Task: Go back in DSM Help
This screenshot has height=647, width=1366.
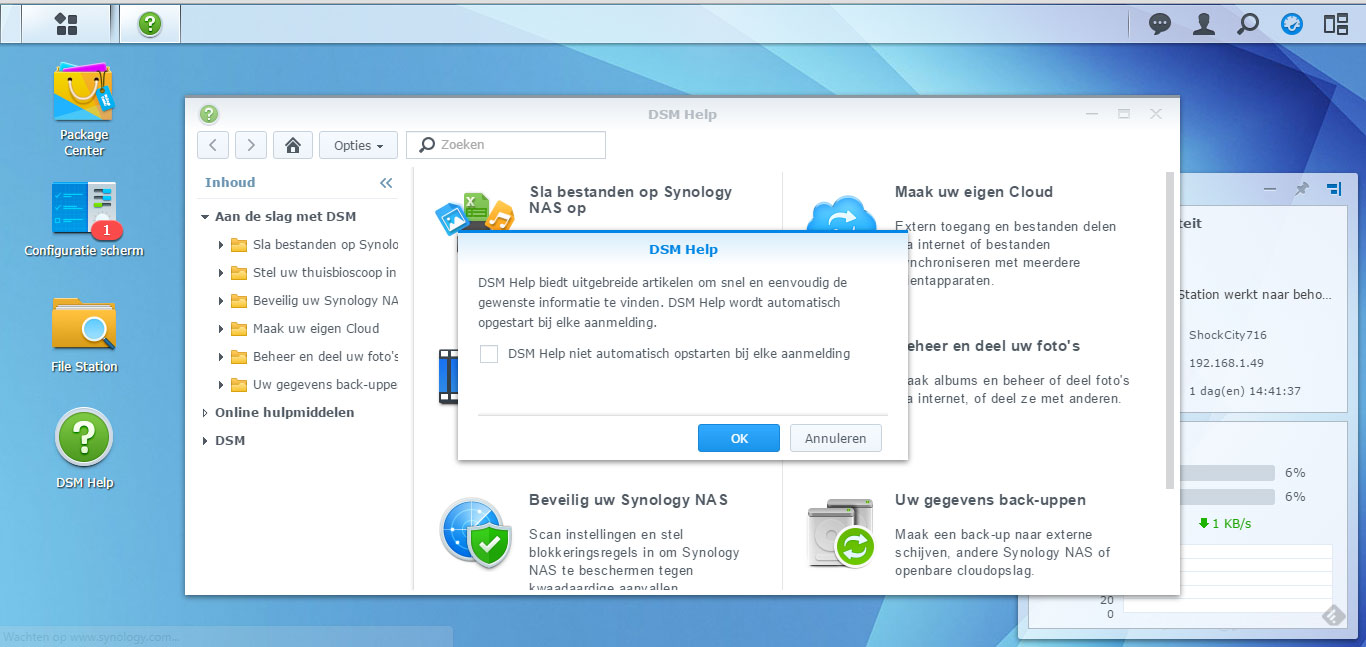Action: coord(213,145)
